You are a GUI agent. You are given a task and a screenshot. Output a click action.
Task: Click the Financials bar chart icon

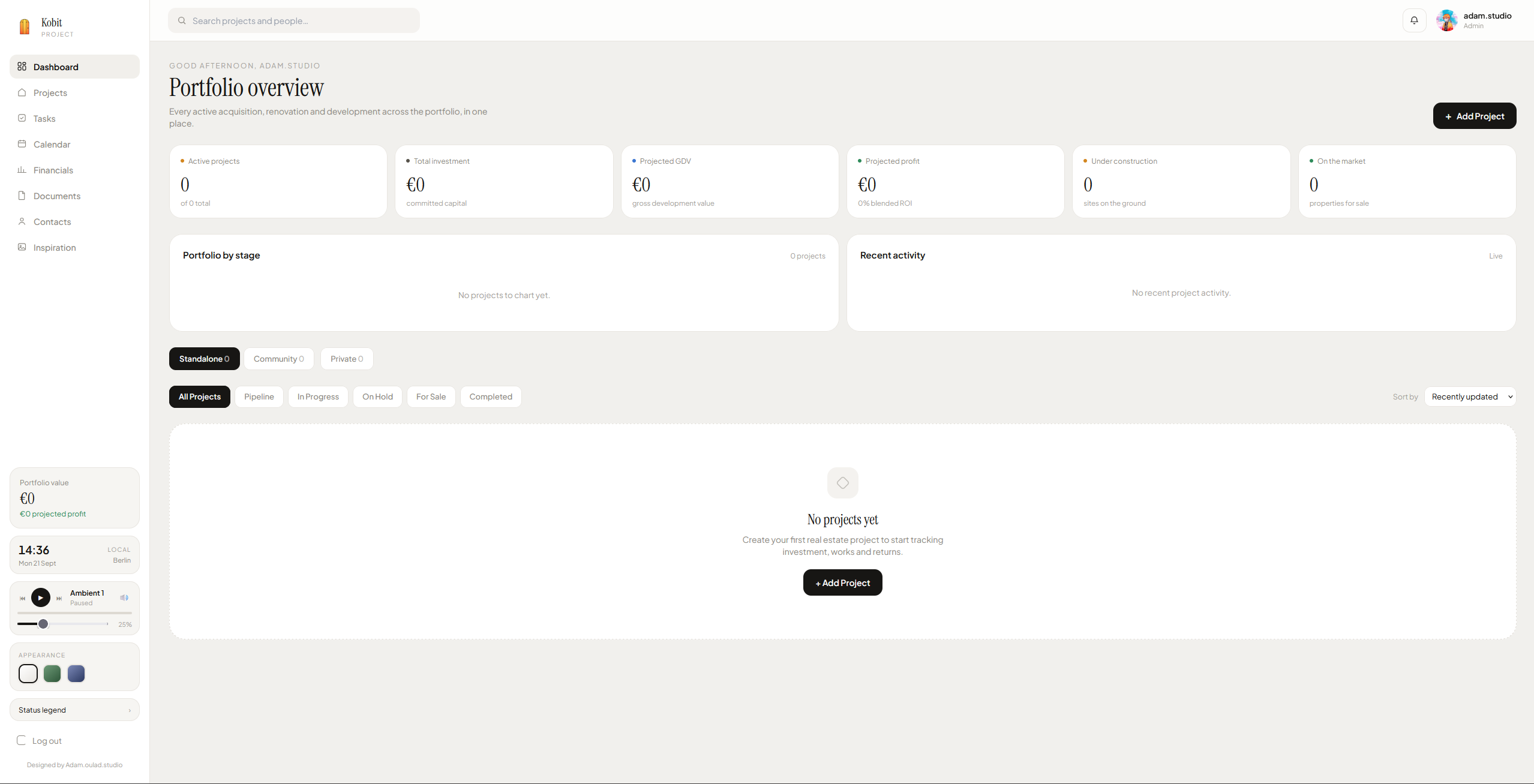coord(22,170)
